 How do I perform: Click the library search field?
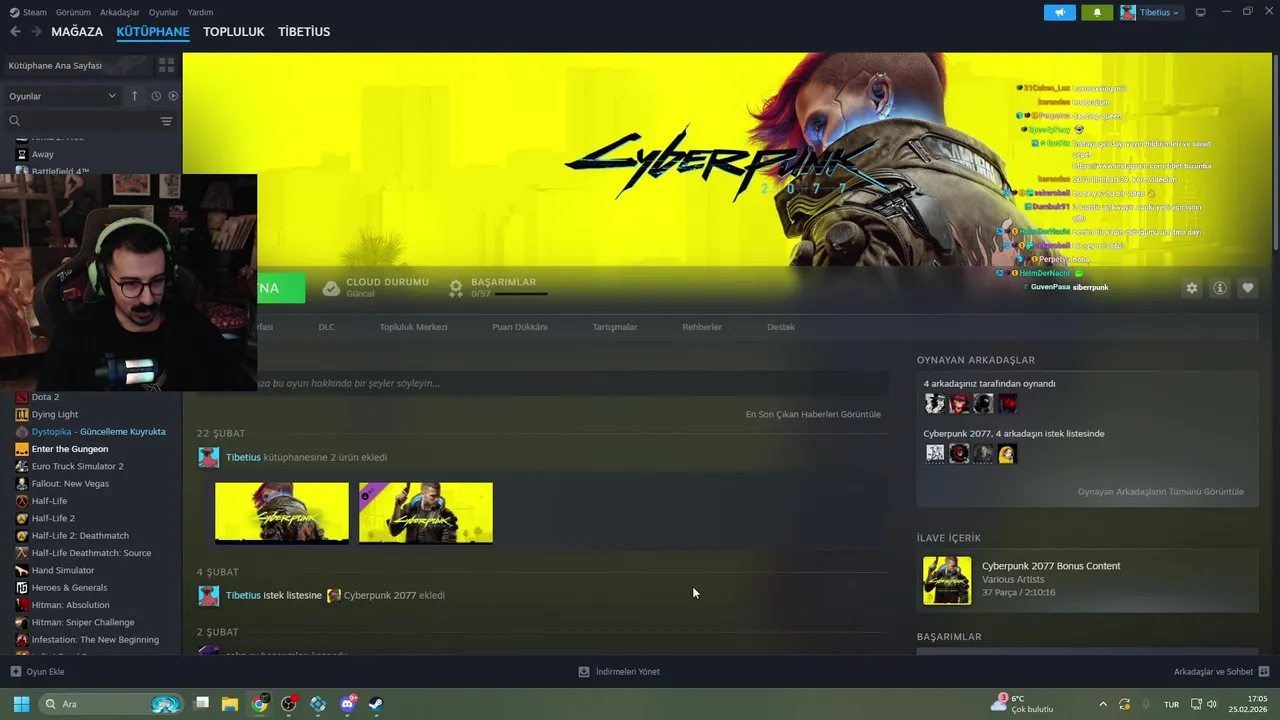tap(80, 121)
